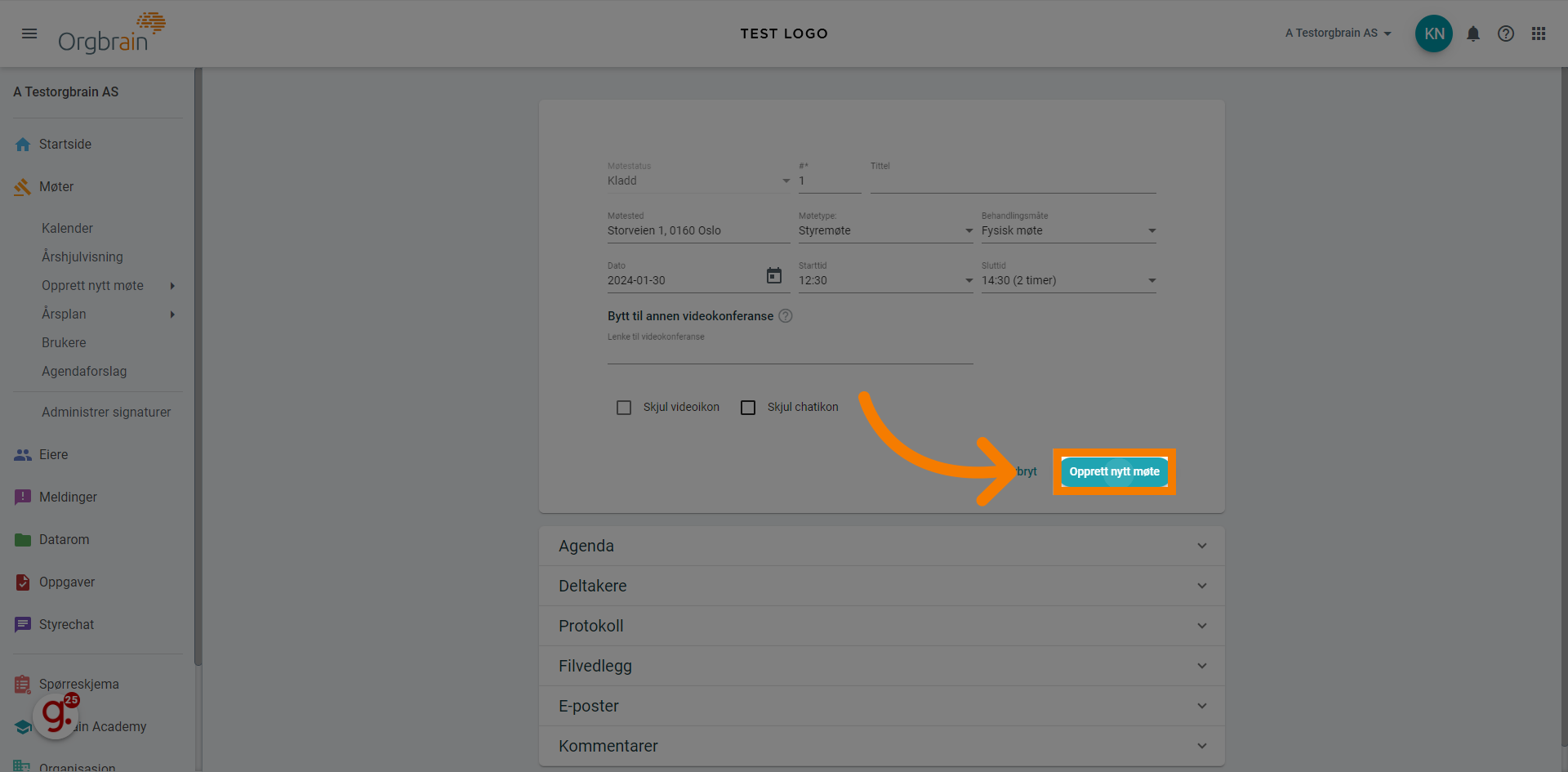
Task: Expand the Agenda section
Action: click(882, 546)
